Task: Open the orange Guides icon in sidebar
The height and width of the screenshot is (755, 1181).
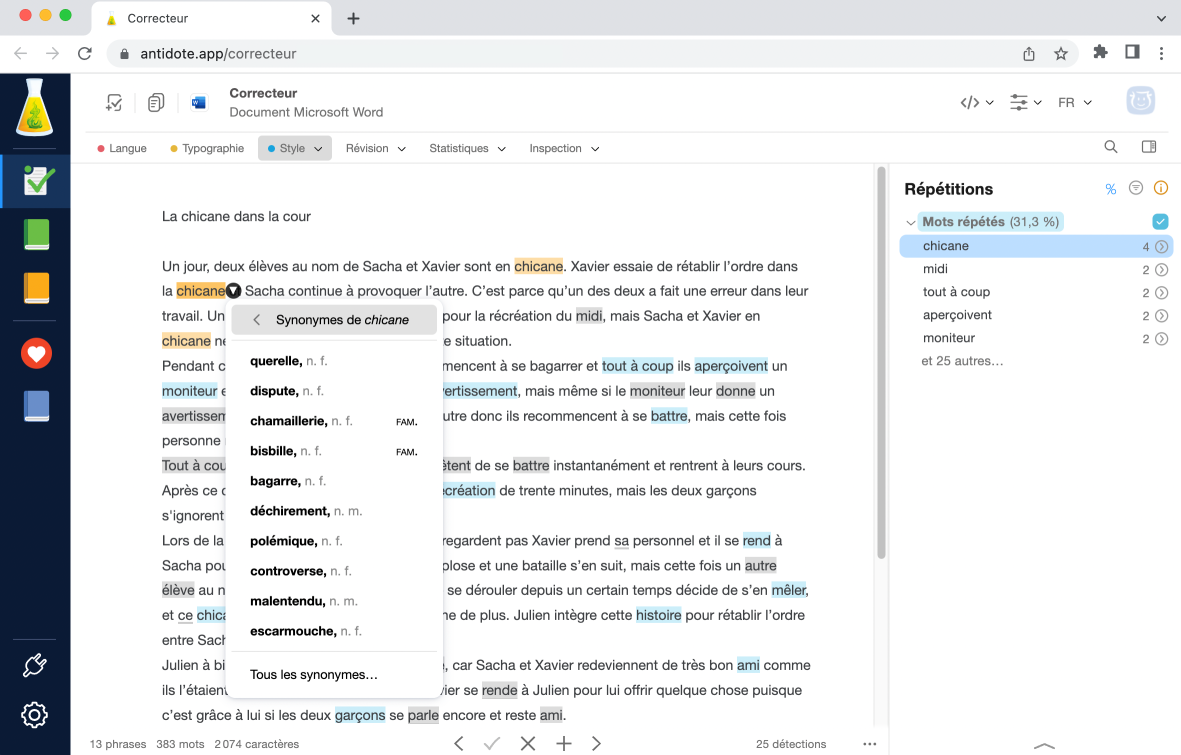Action: (x=35, y=288)
